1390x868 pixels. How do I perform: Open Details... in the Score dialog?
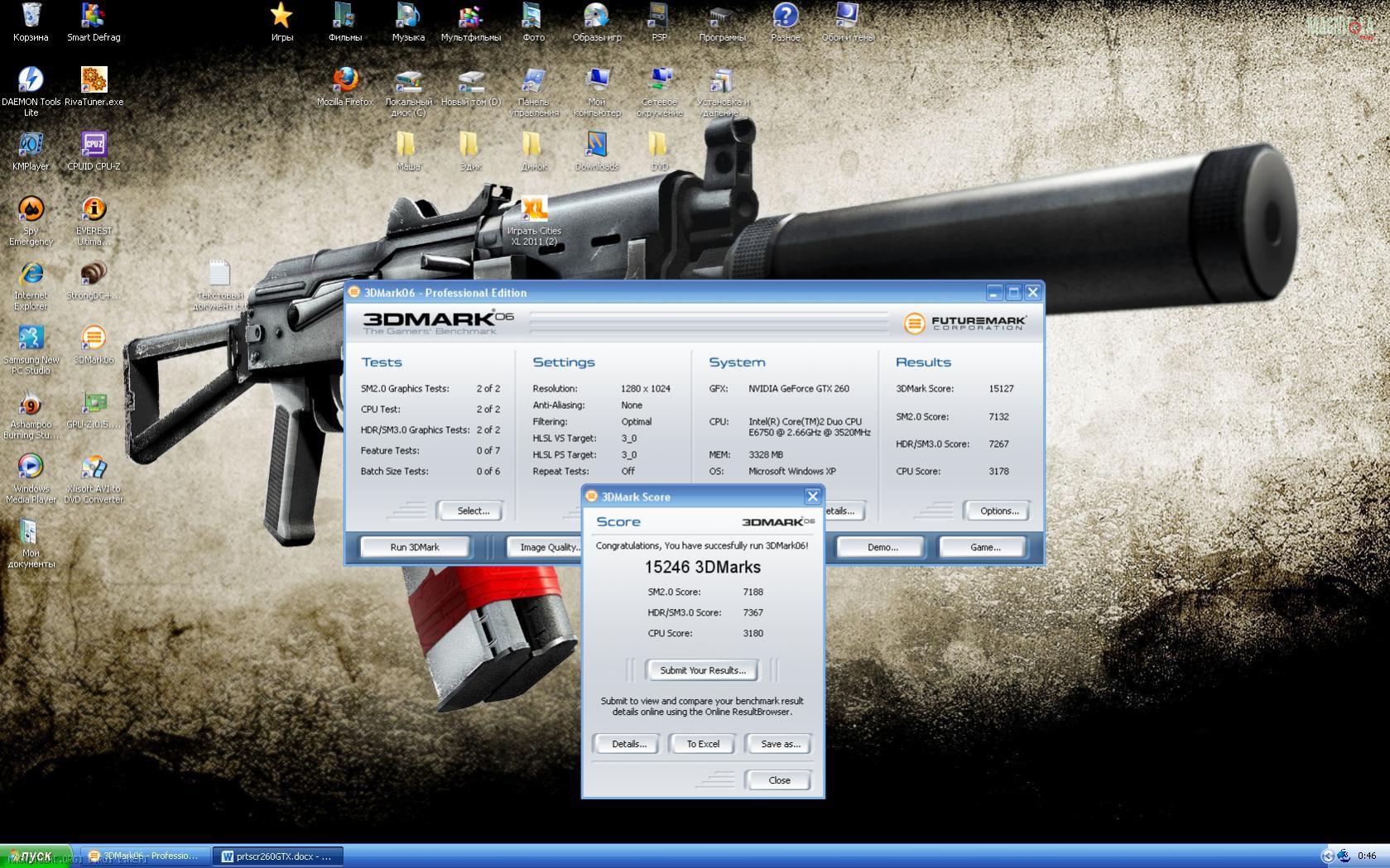click(x=629, y=744)
